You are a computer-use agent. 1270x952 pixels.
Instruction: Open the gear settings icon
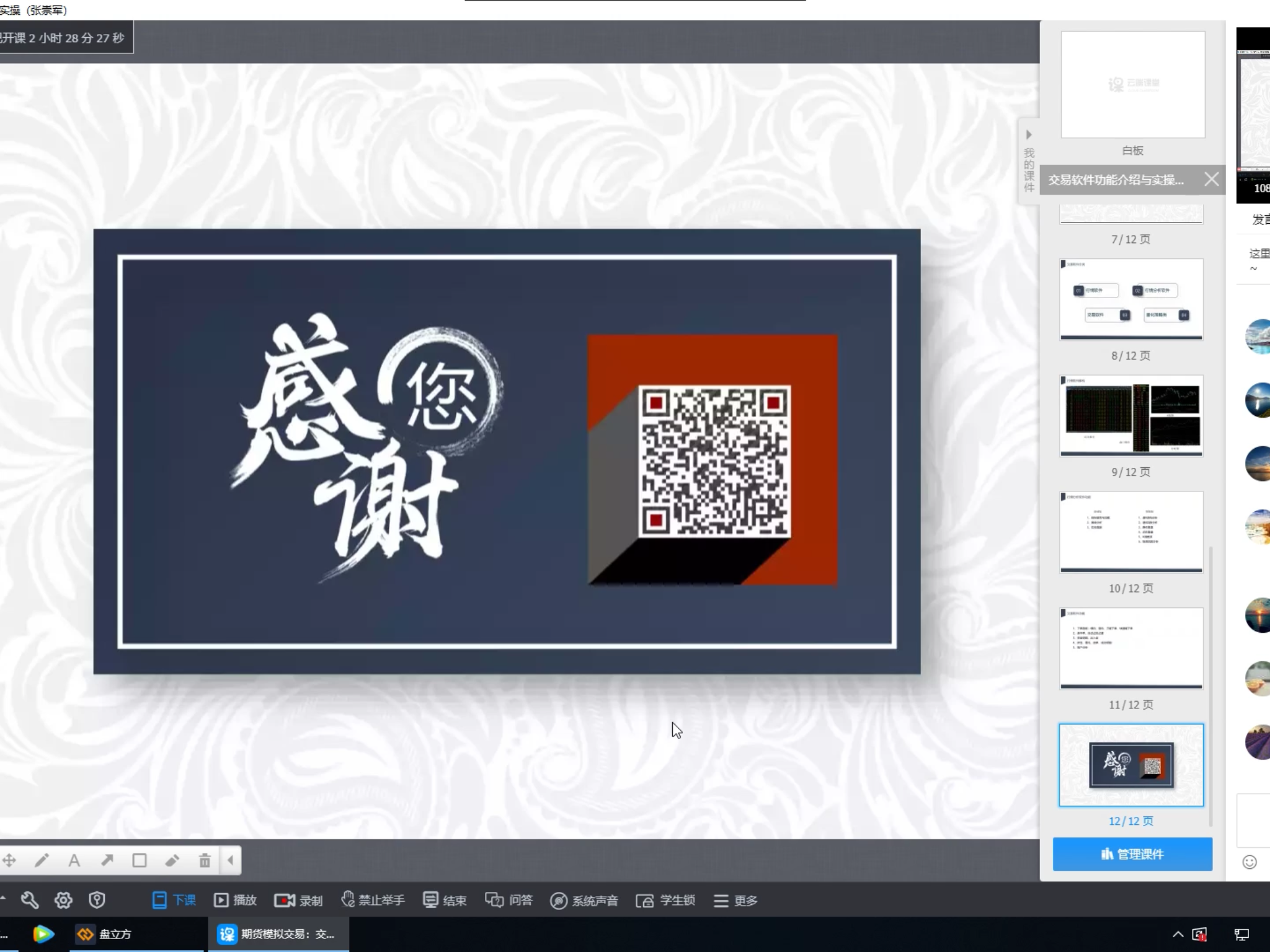[63, 900]
